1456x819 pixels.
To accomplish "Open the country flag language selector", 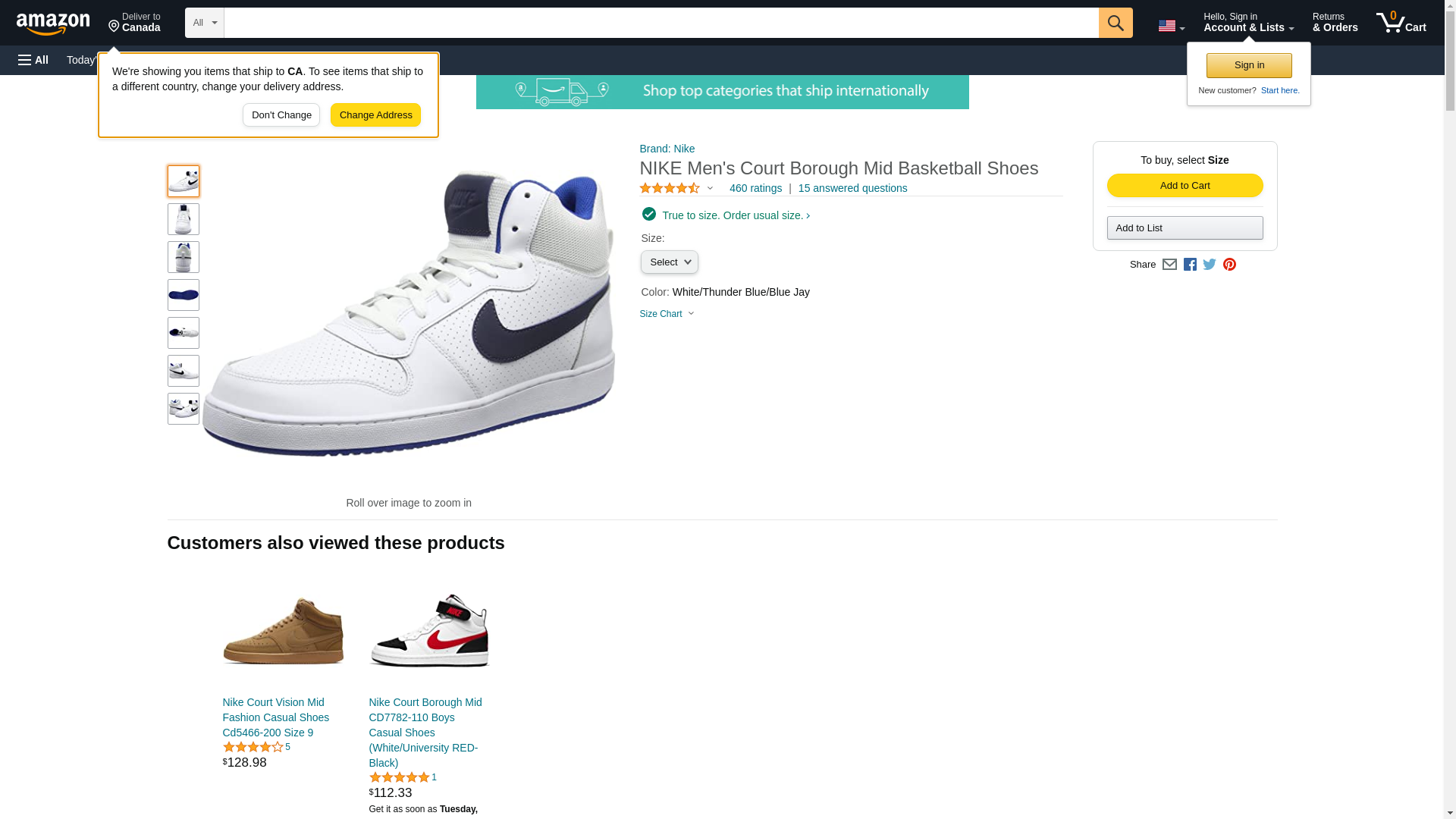I will coord(1171,26).
